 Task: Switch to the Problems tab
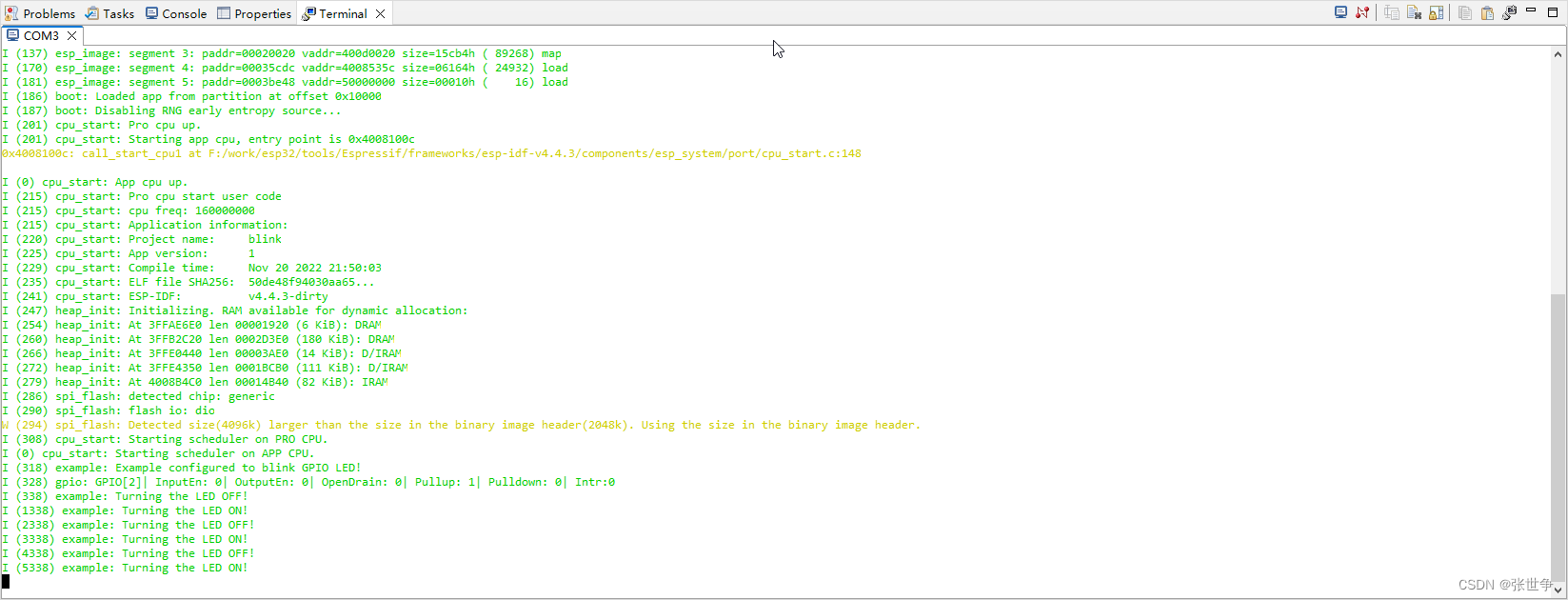(x=40, y=13)
